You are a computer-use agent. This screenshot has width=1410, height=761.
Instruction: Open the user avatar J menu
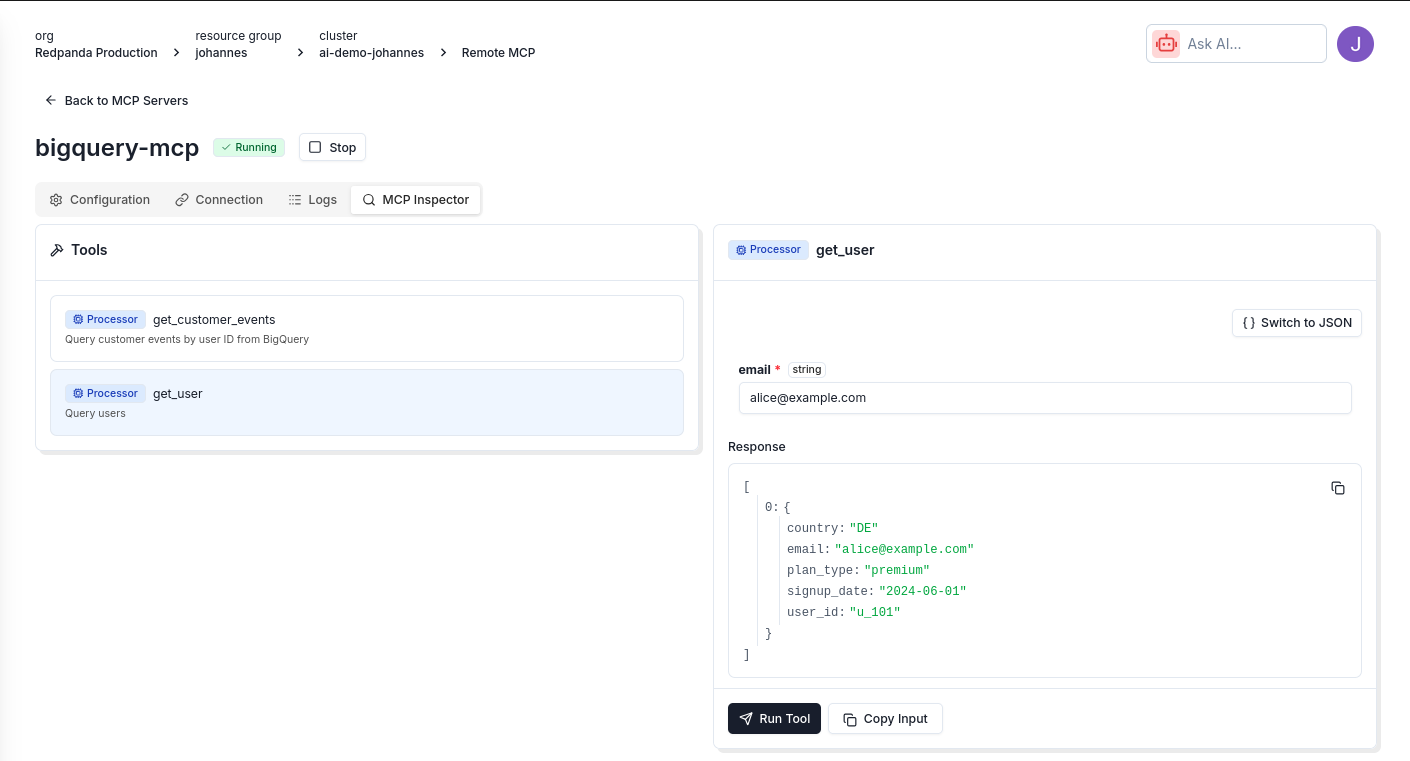[1355, 44]
